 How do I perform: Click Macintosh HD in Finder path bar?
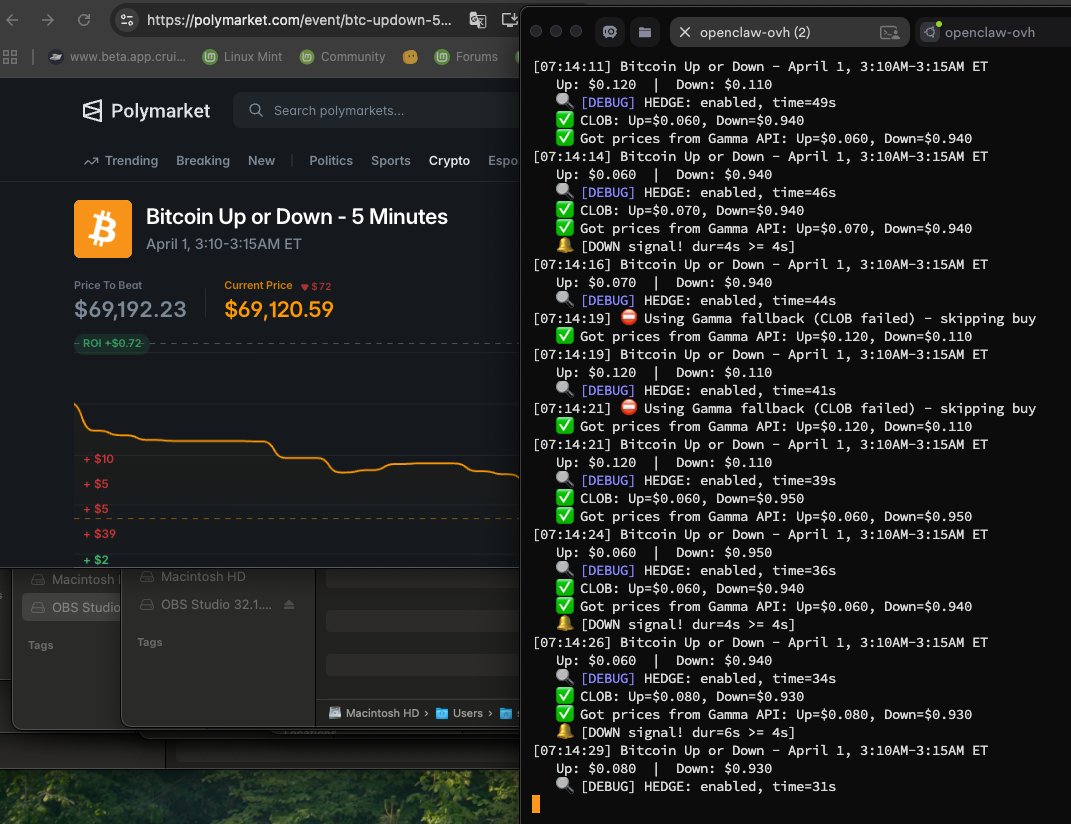click(374, 713)
